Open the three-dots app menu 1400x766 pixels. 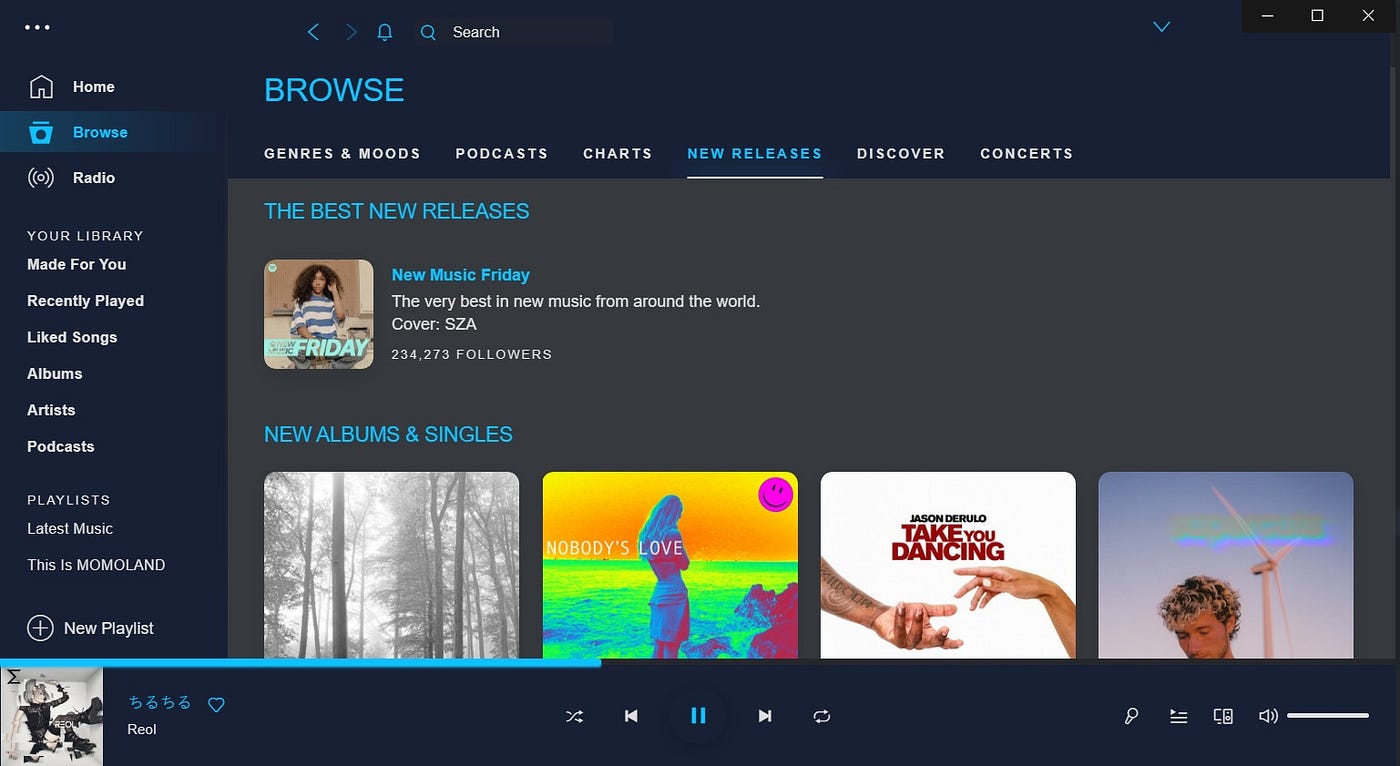(37, 27)
